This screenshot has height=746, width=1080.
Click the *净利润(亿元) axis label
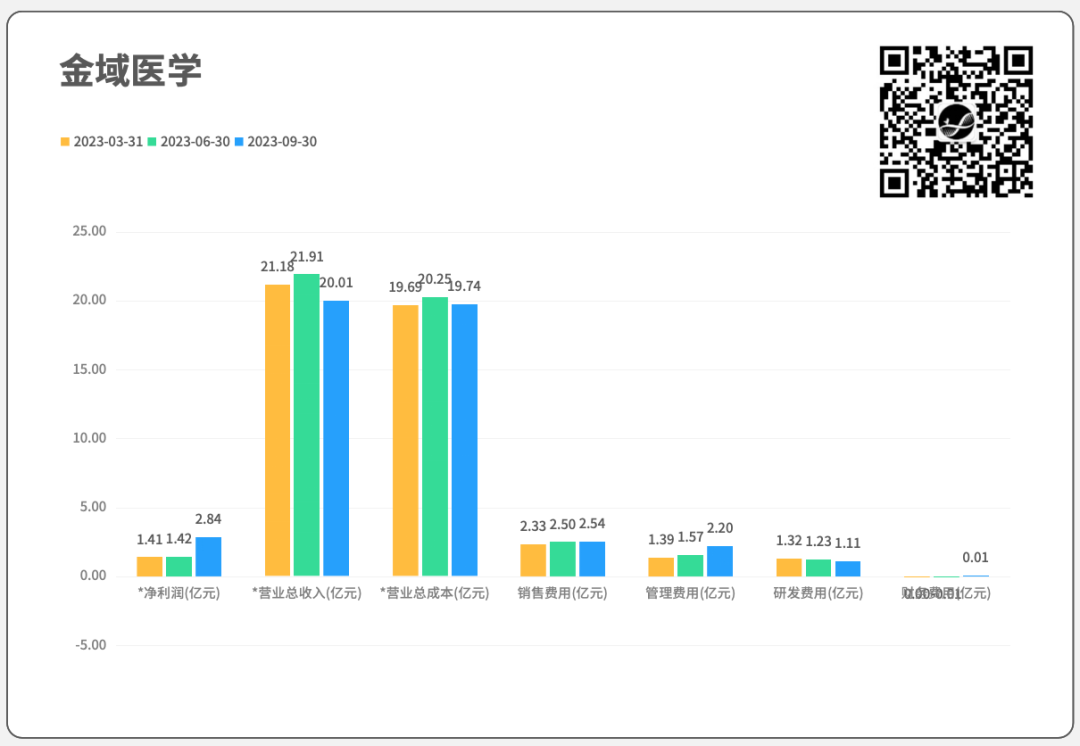click(x=179, y=593)
